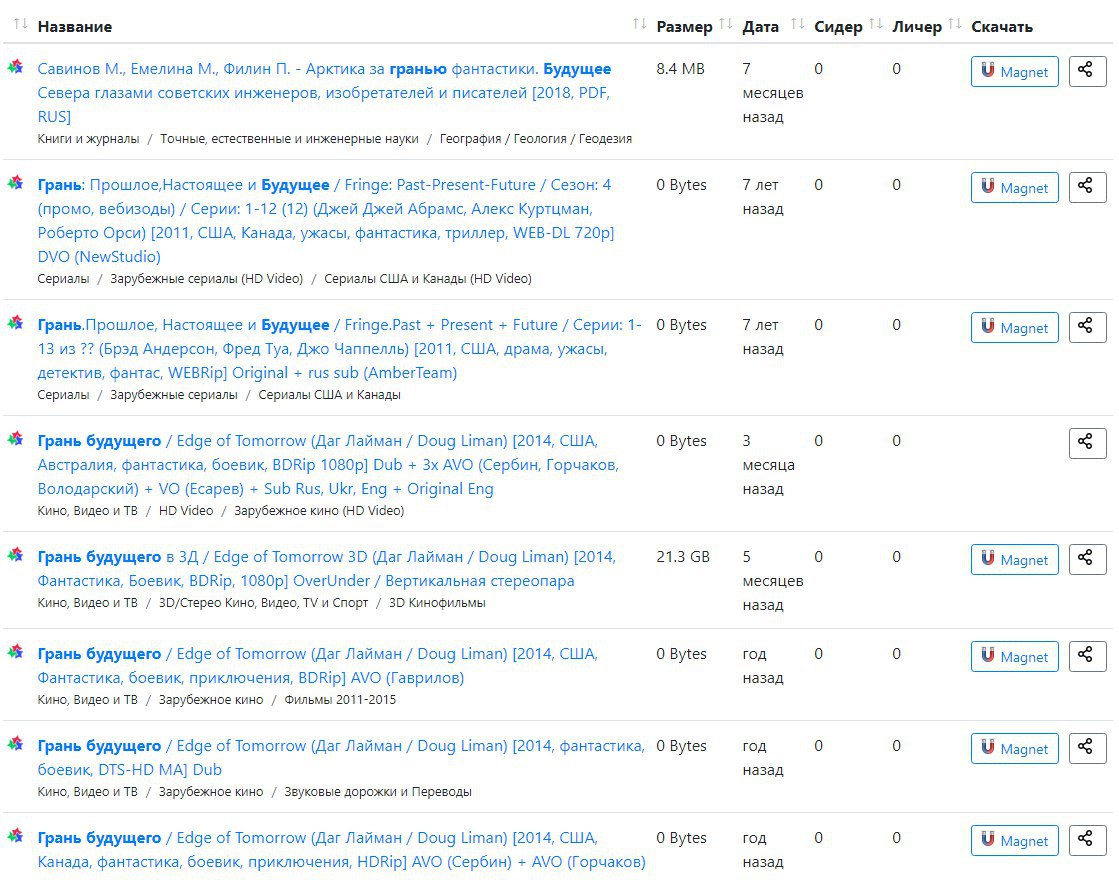Open Грань будущего в 3Д title

pos(326,568)
